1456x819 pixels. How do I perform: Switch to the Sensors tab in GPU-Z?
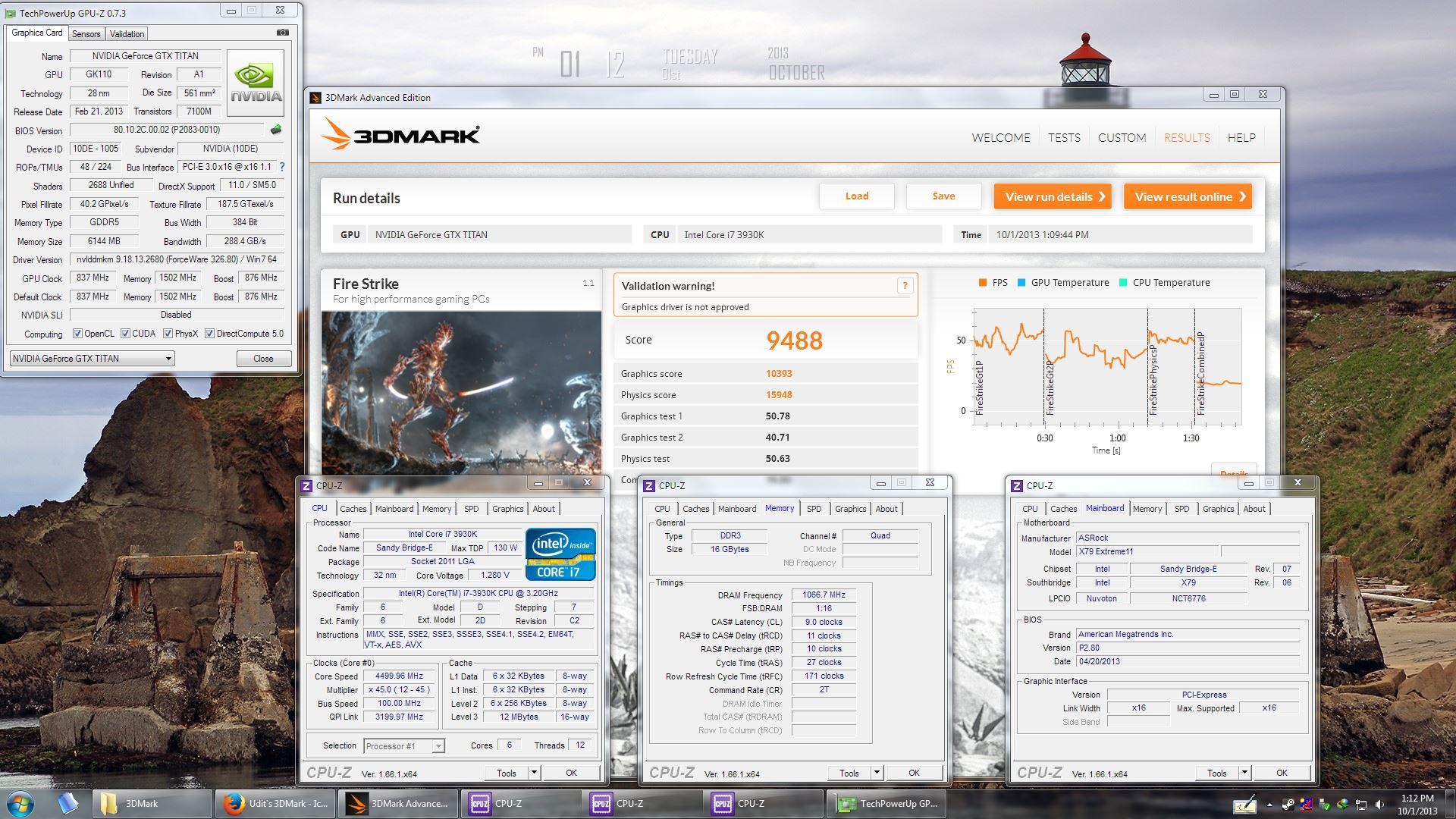pos(86,33)
